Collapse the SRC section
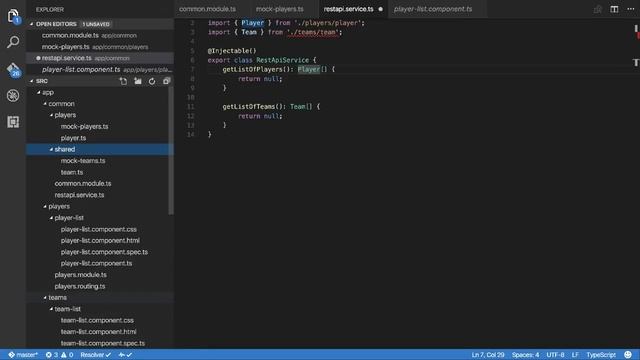This screenshot has width=640, height=360. 31,81
